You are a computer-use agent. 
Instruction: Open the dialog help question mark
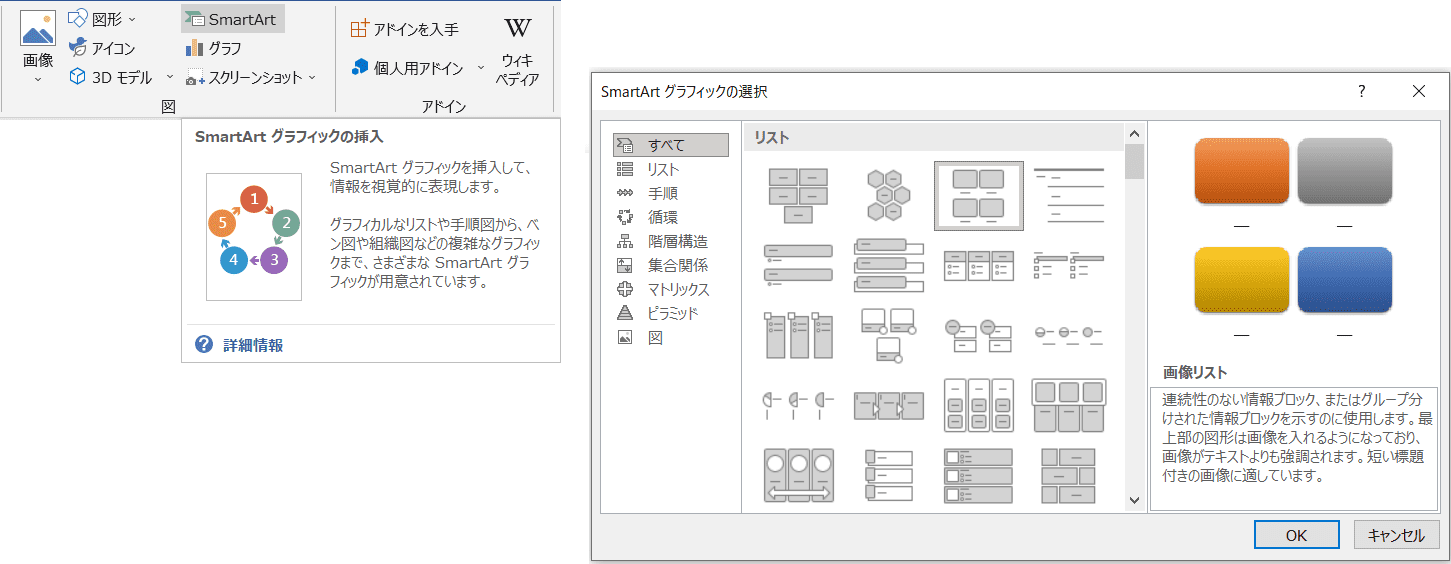(x=1361, y=91)
